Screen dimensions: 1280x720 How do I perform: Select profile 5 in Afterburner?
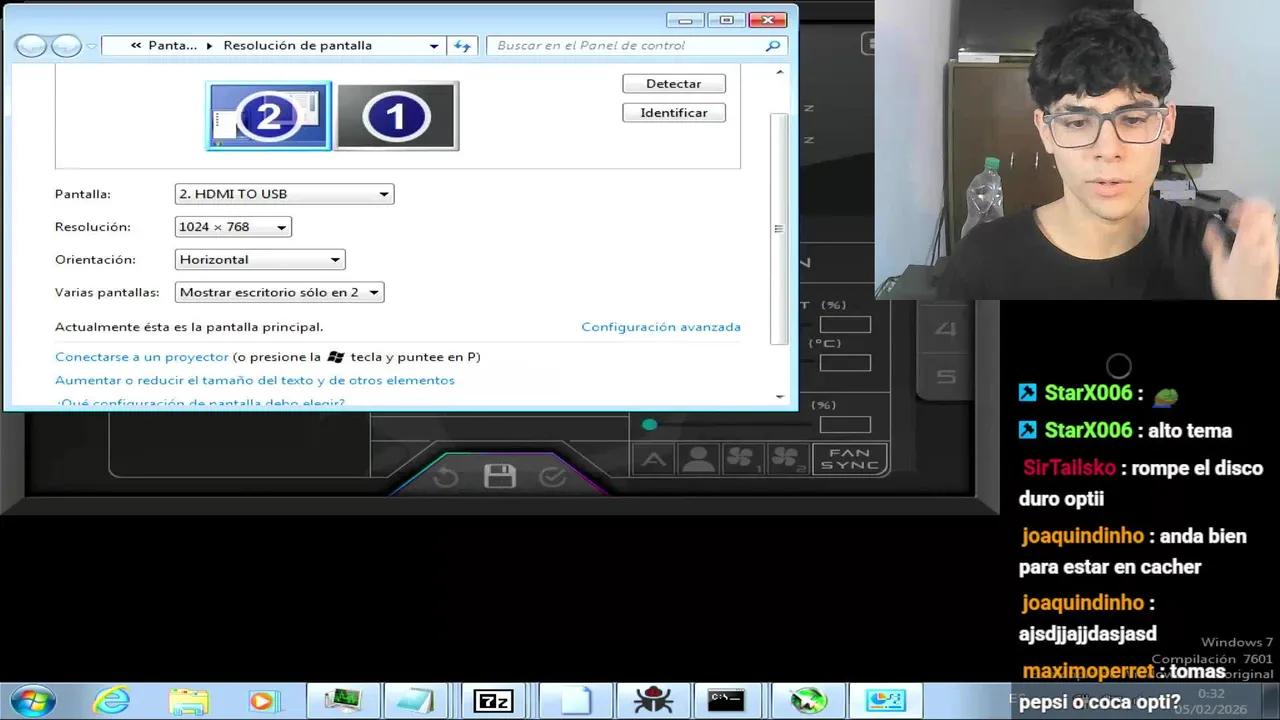click(946, 377)
